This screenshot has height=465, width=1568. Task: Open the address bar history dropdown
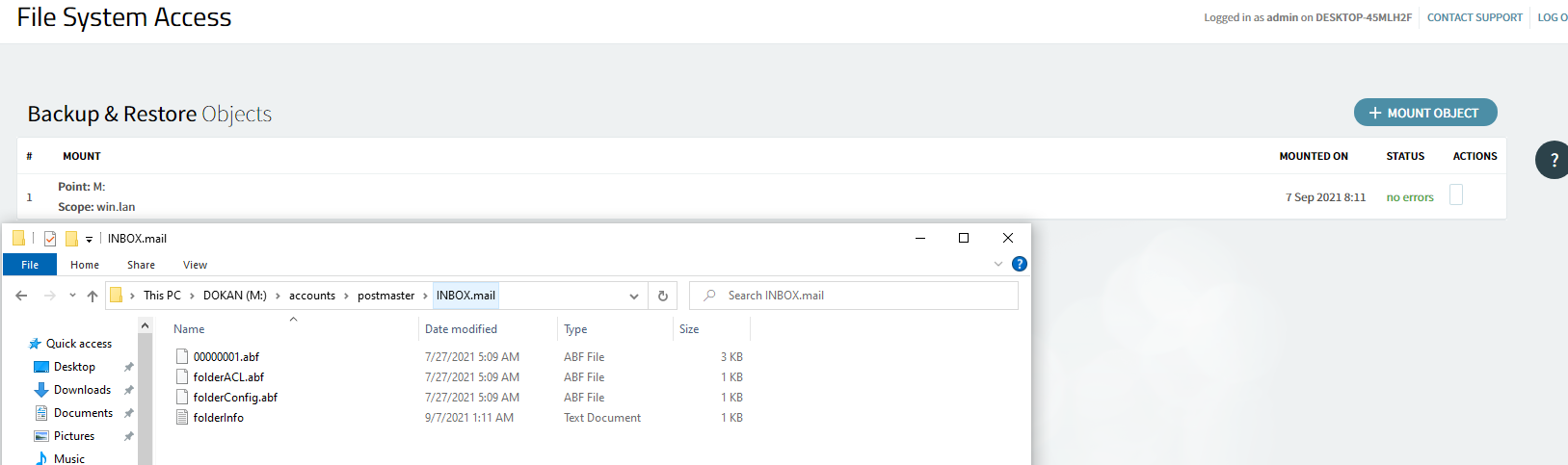click(x=633, y=296)
